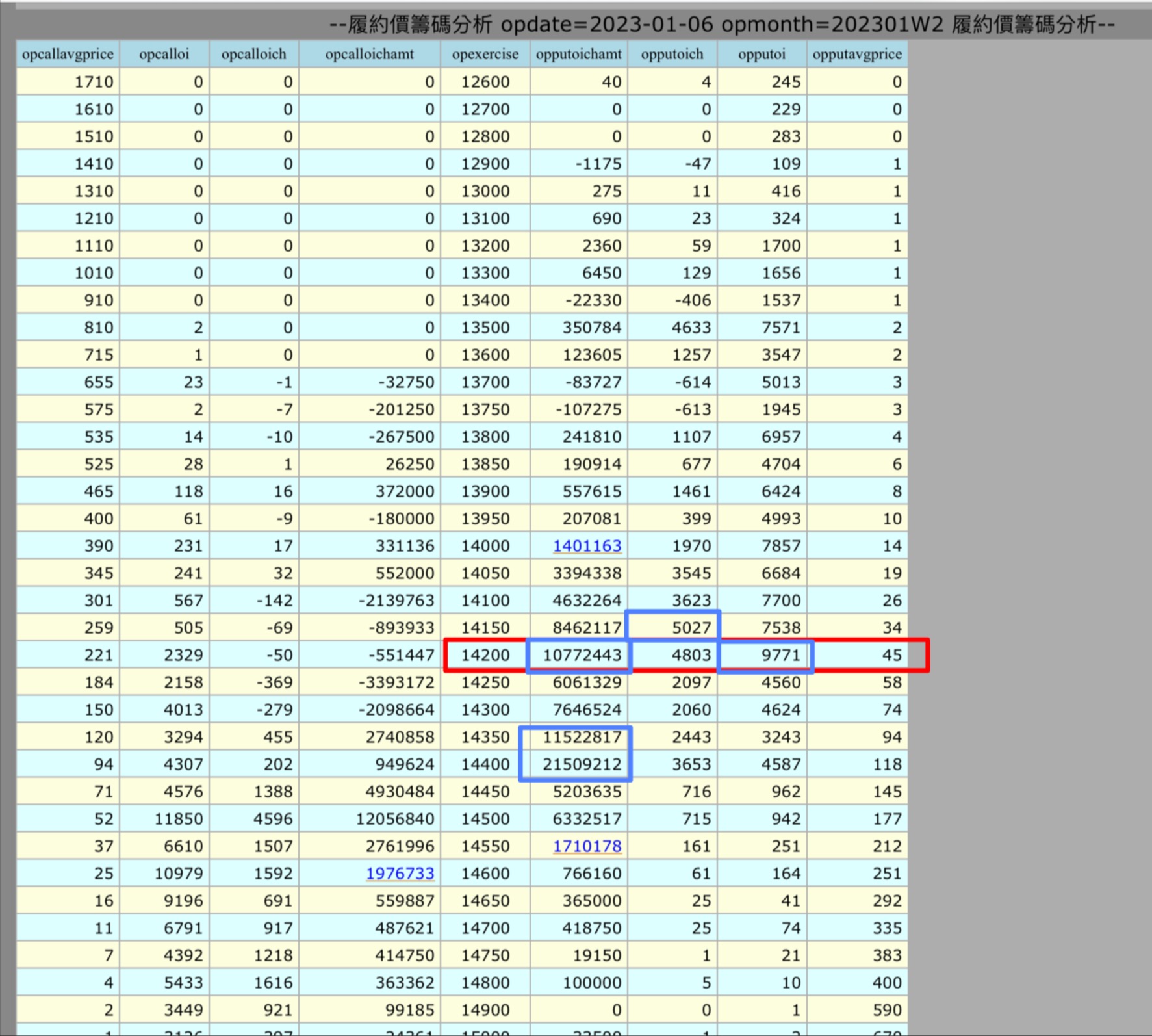The width and height of the screenshot is (1152, 1036).
Task: Open the 1710178 put amount link
Action: coord(587,846)
